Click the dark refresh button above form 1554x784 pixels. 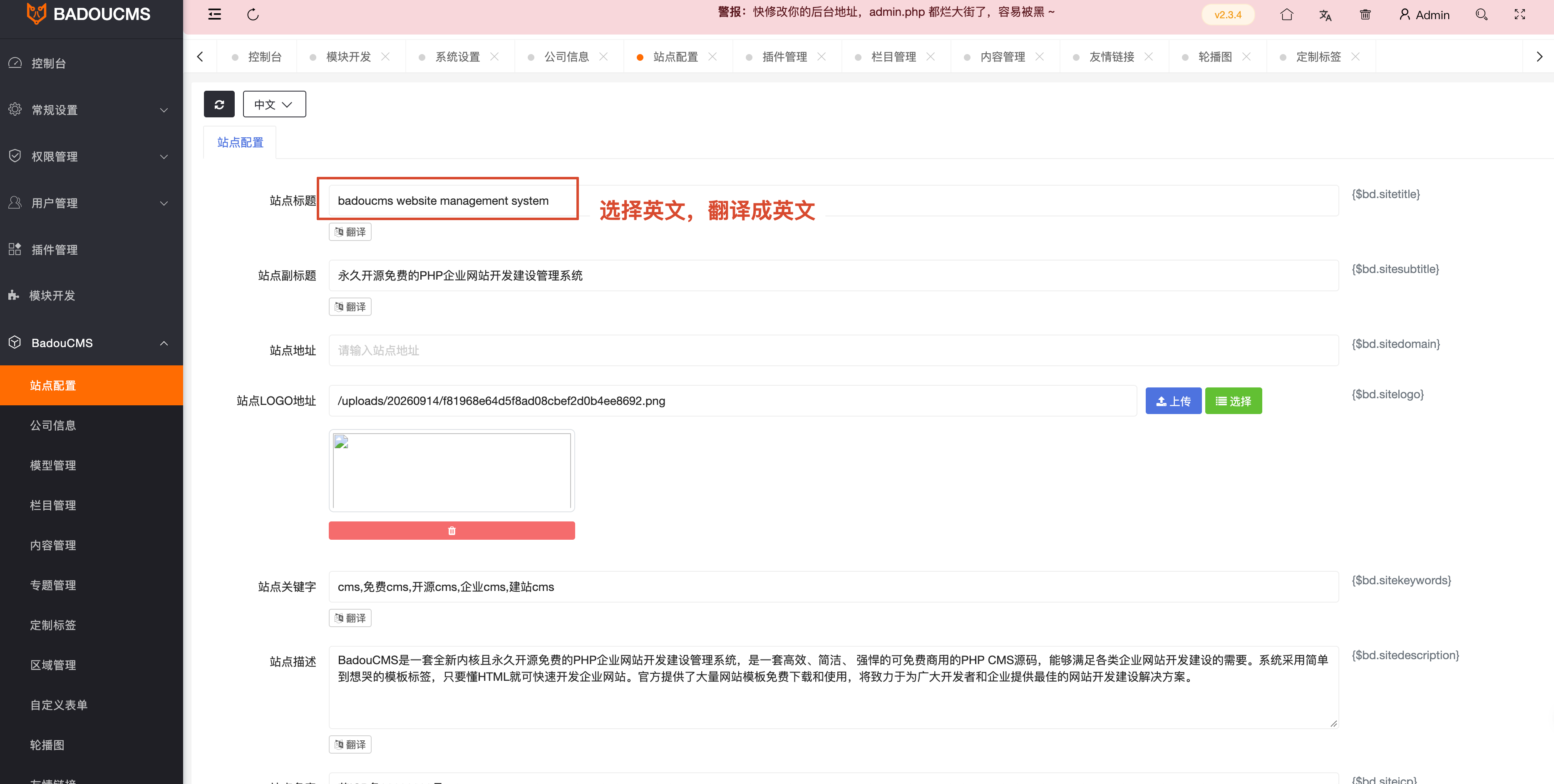[x=219, y=104]
